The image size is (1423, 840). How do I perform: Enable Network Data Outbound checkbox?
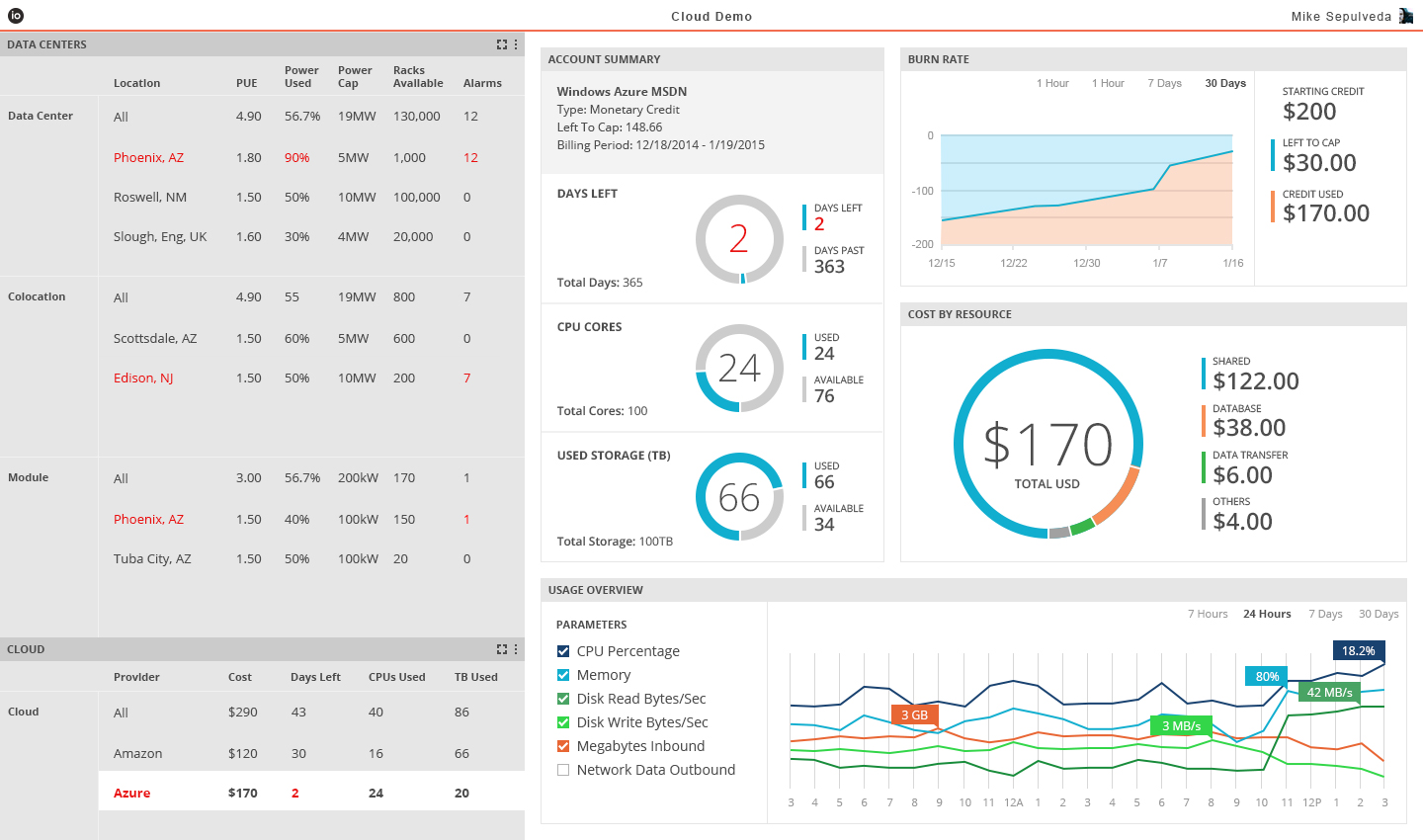[563, 770]
